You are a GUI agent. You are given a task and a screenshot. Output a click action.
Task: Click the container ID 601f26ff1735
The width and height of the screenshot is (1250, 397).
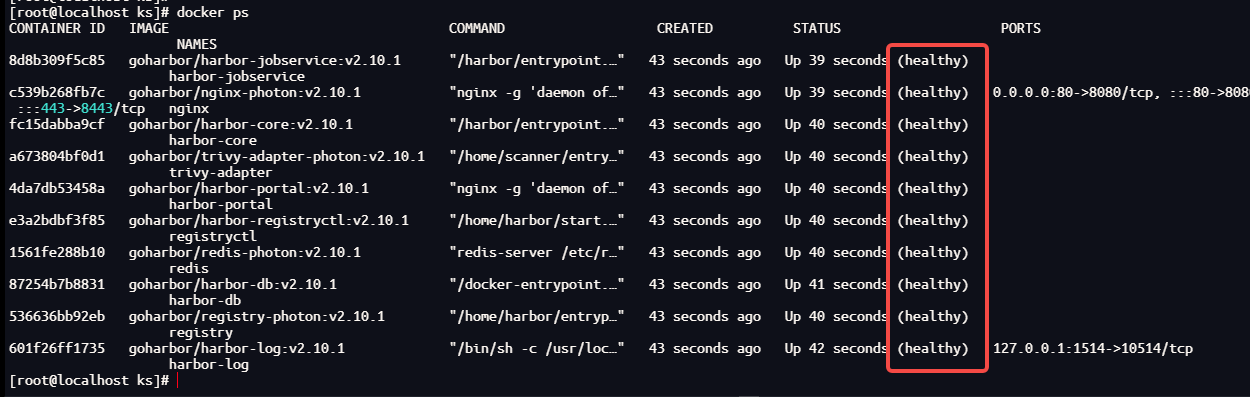coord(57,349)
